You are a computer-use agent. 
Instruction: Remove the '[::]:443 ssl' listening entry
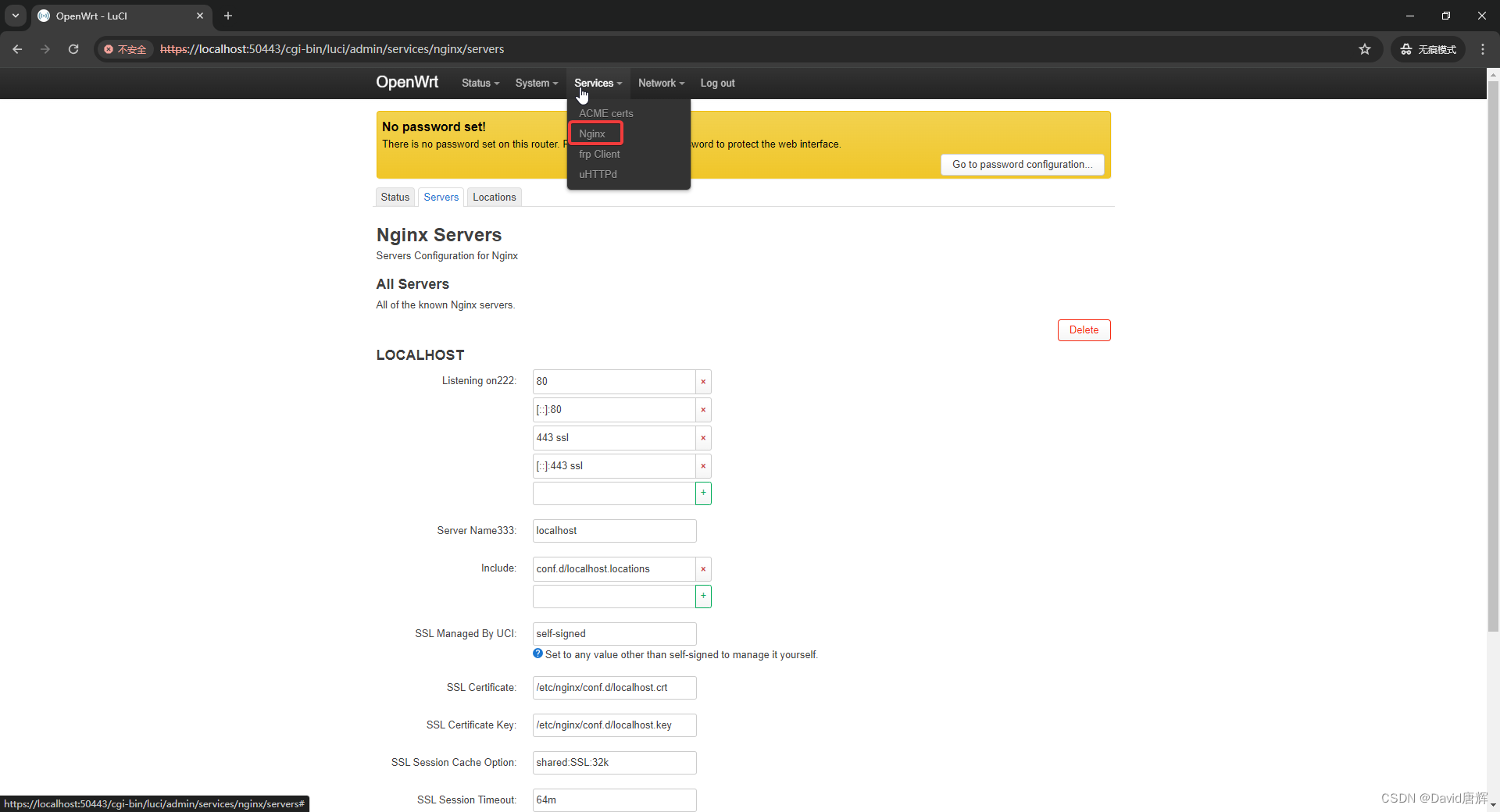click(703, 466)
